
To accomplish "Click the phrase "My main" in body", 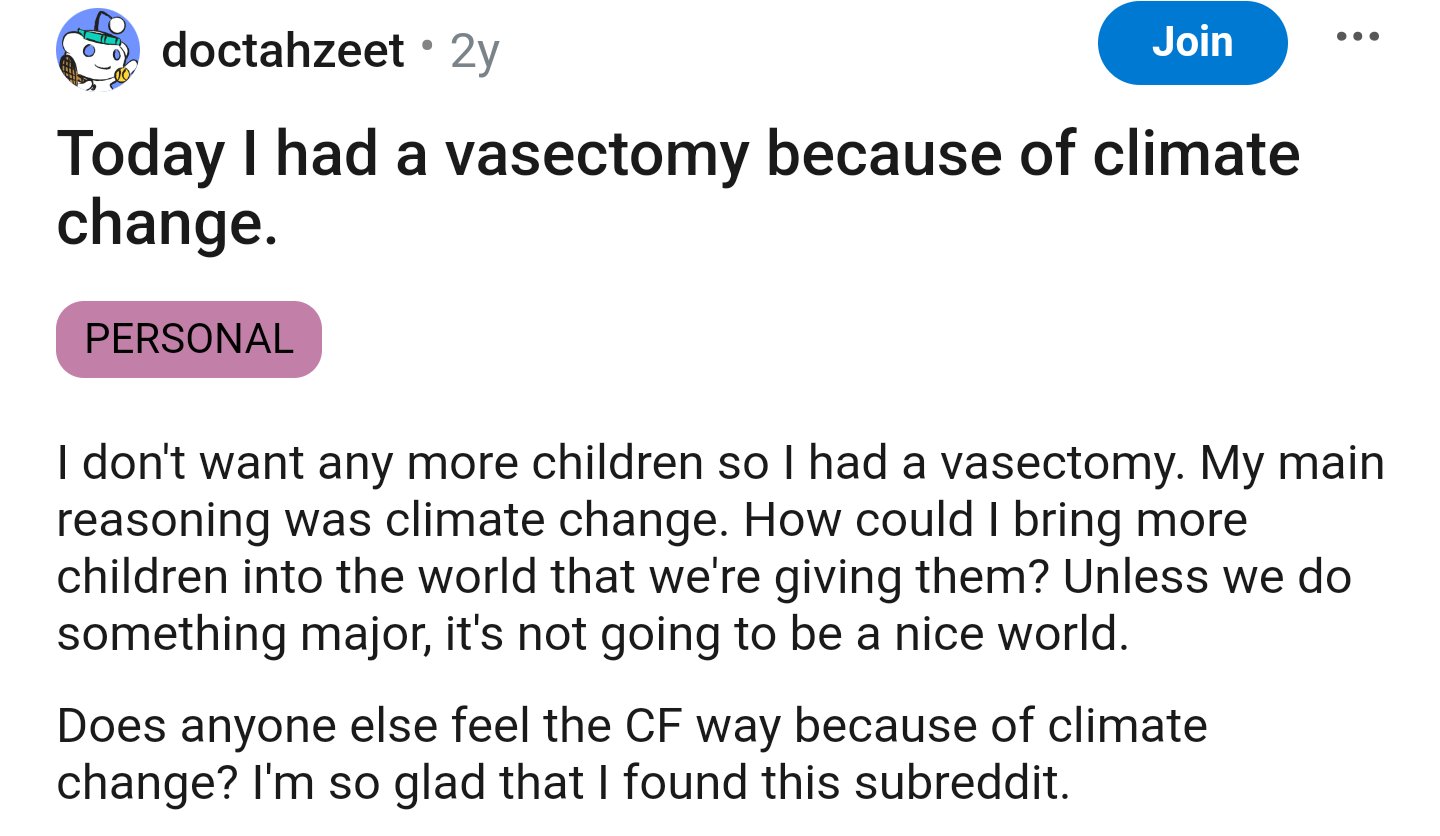I will pyautogui.click(x=1293, y=464).
